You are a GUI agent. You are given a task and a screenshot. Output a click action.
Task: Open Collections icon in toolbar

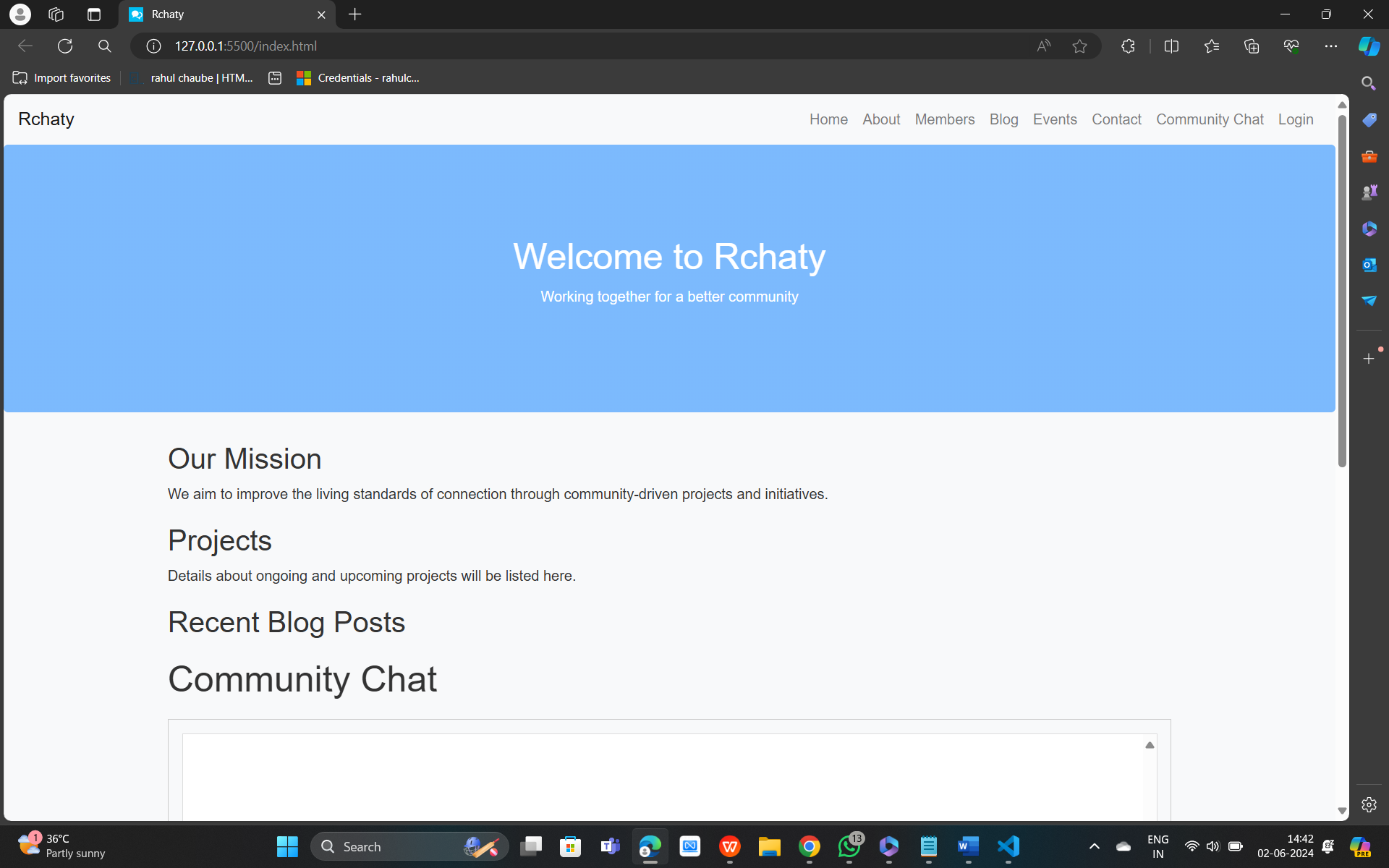tap(1251, 46)
